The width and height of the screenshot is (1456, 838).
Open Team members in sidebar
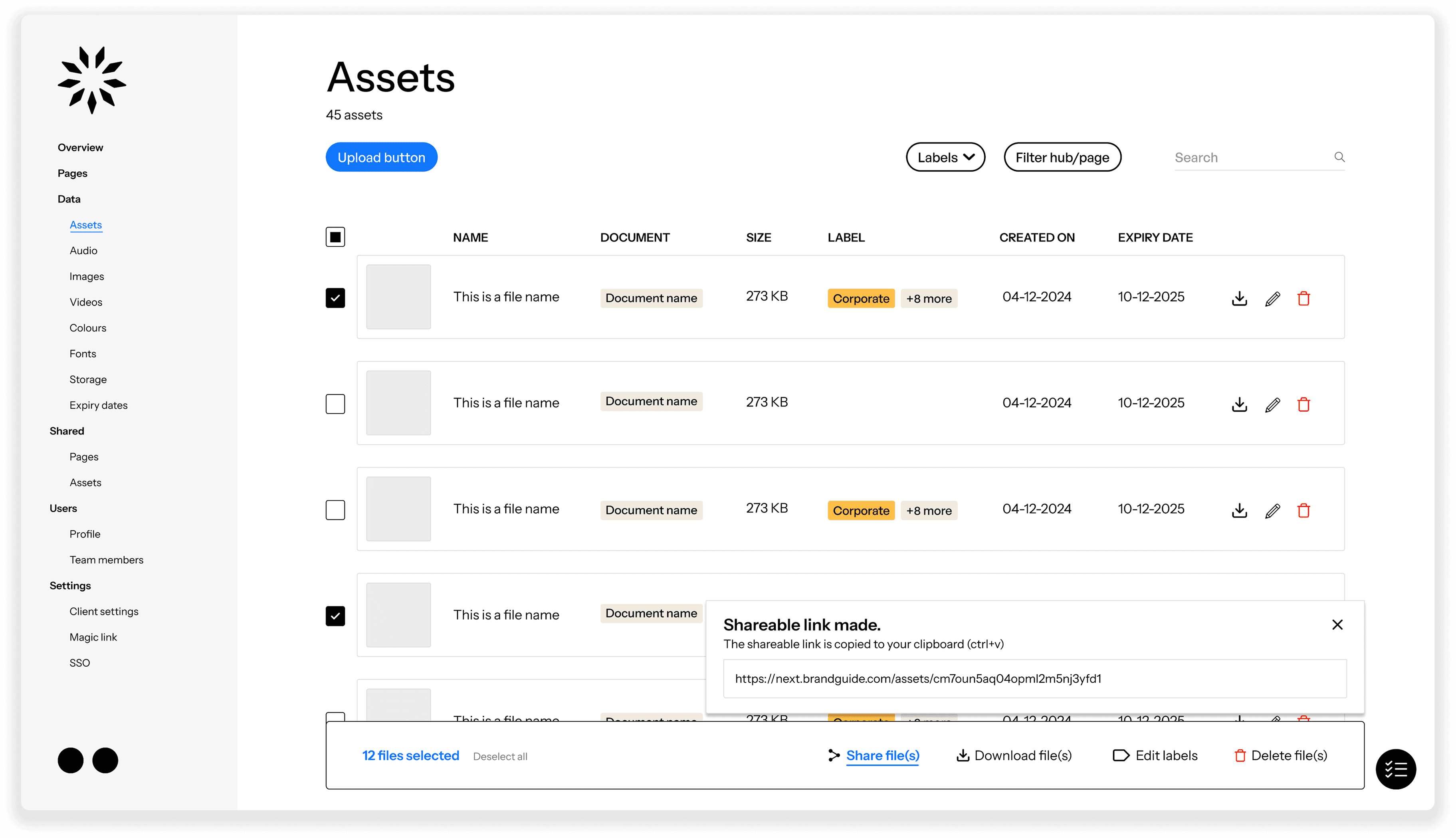(106, 559)
